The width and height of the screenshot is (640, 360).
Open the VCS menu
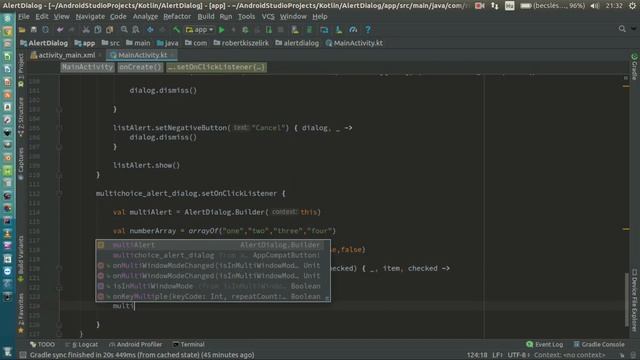point(268,17)
